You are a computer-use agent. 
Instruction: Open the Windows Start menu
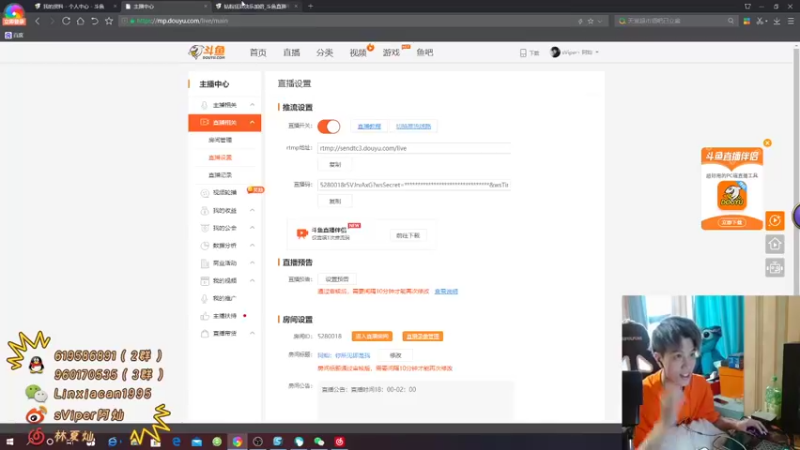pyautogui.click(x=10, y=441)
